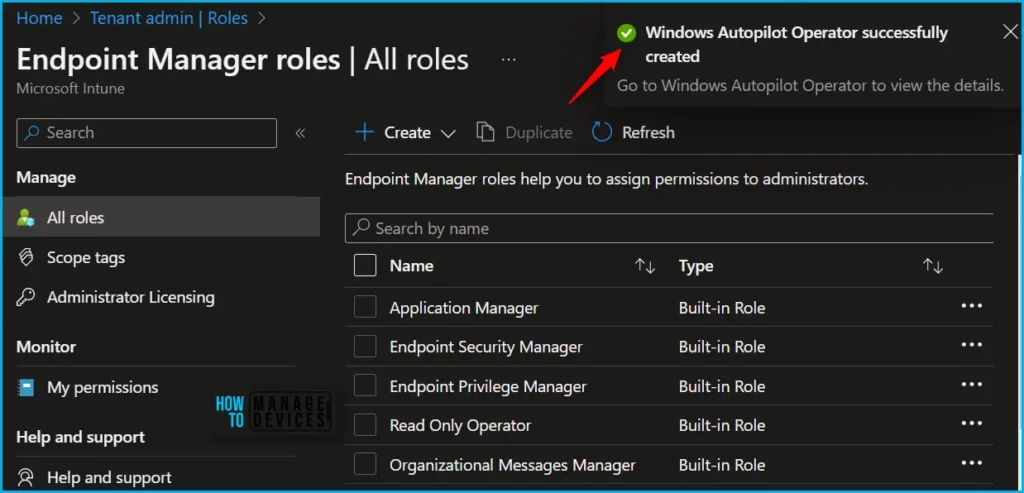
Task: Click the sidebar Search field
Action: tap(146, 133)
